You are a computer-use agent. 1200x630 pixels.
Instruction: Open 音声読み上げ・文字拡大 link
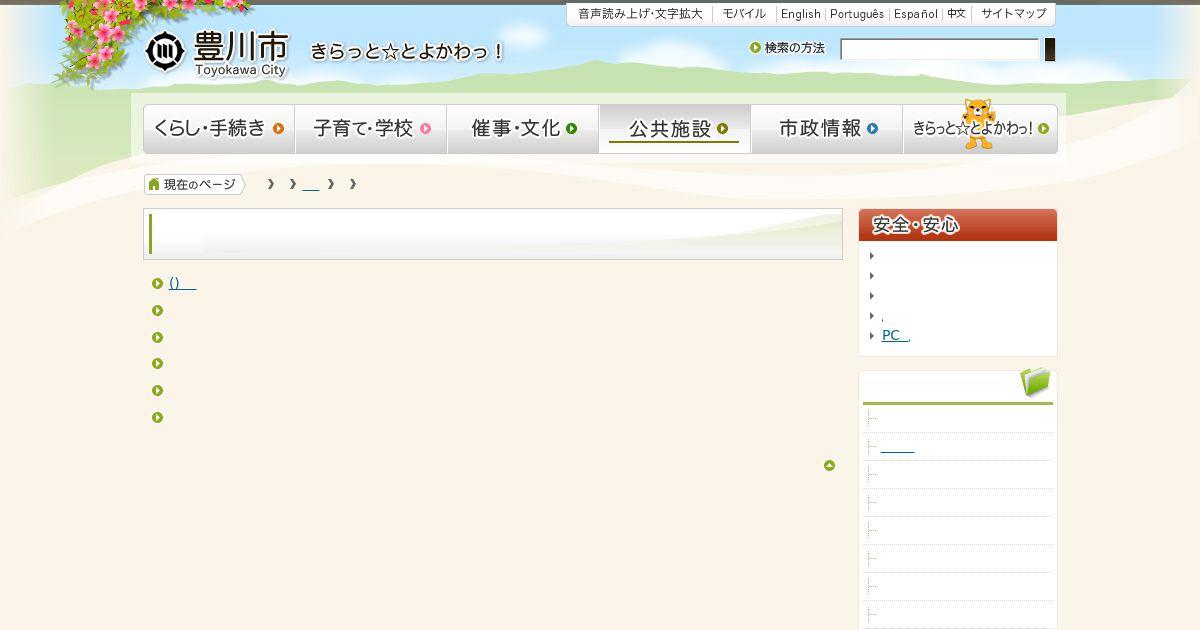pos(640,14)
